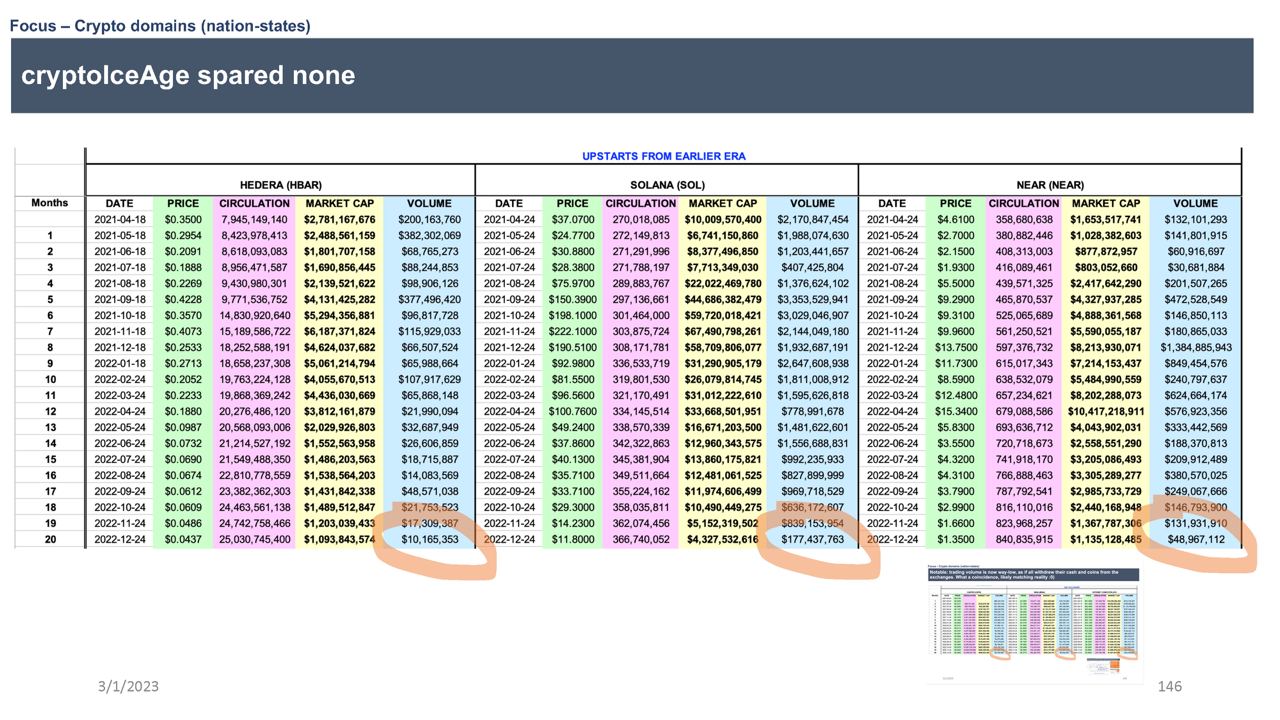Click SOLANA volume '$177,437,763'
This screenshot has width=1280, height=720.
(815, 539)
